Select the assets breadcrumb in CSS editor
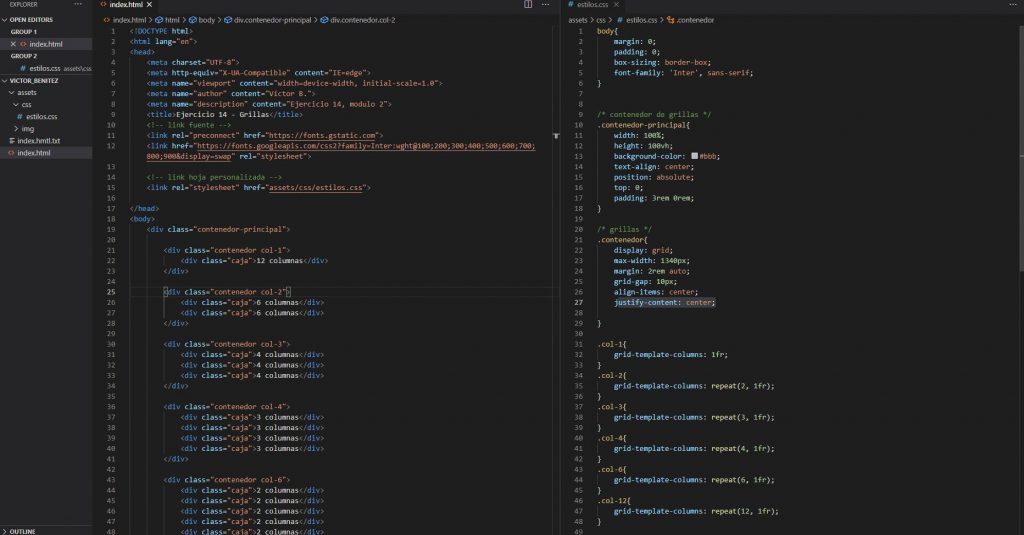This screenshot has height=535, width=1024. click(x=577, y=20)
